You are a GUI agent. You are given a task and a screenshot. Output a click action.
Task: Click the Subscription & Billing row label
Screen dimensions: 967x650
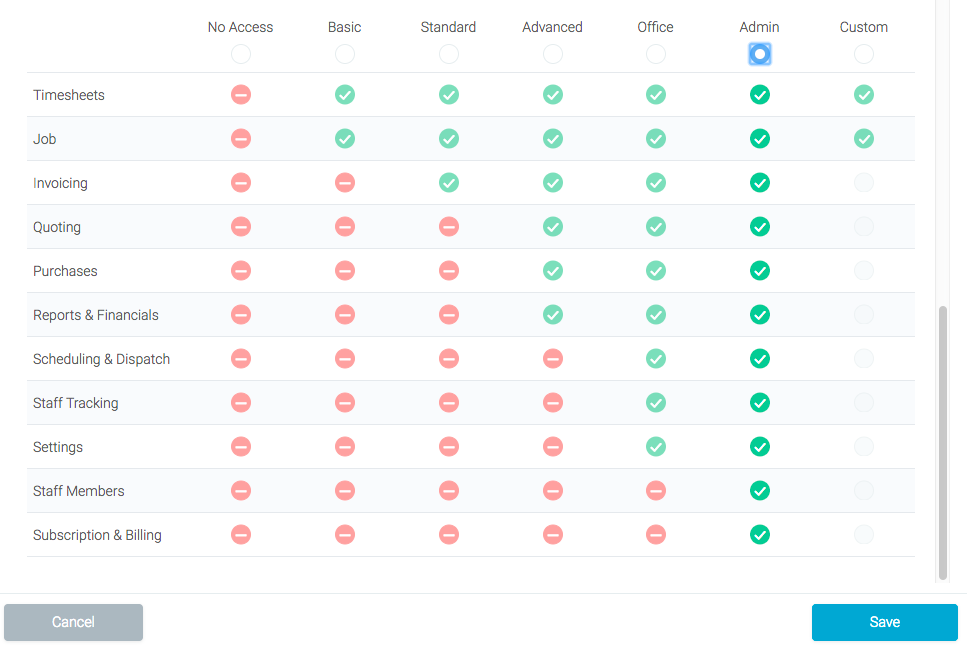(x=97, y=535)
